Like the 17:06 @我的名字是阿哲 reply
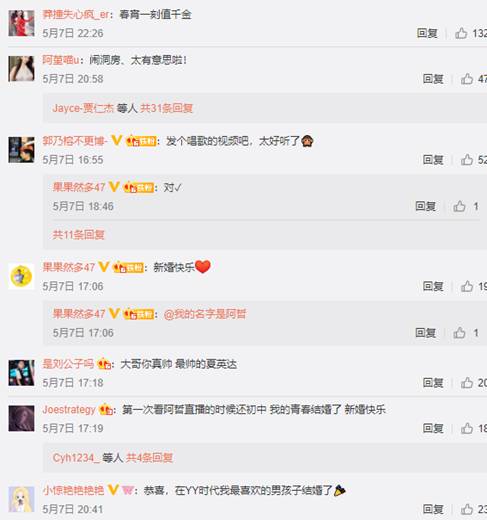Screen dimensions: 487x520 pos(459,333)
